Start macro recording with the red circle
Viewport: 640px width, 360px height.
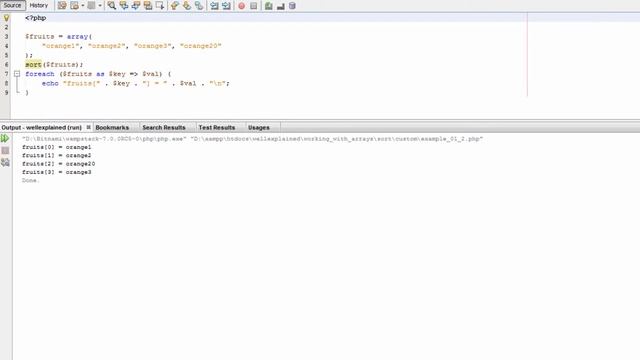click(x=242, y=6)
